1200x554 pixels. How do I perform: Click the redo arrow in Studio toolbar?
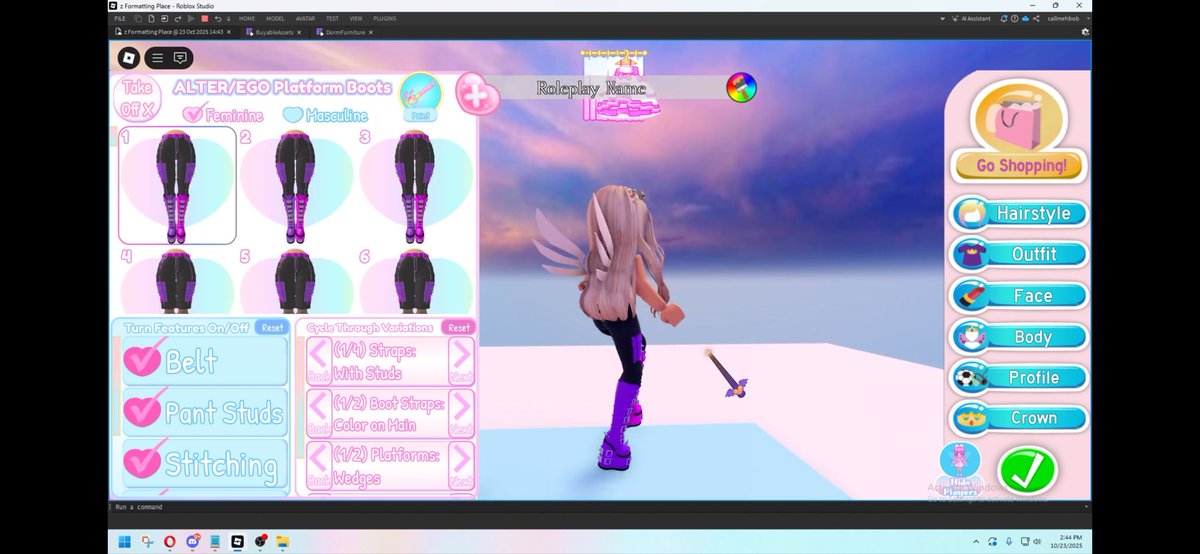pos(178,19)
